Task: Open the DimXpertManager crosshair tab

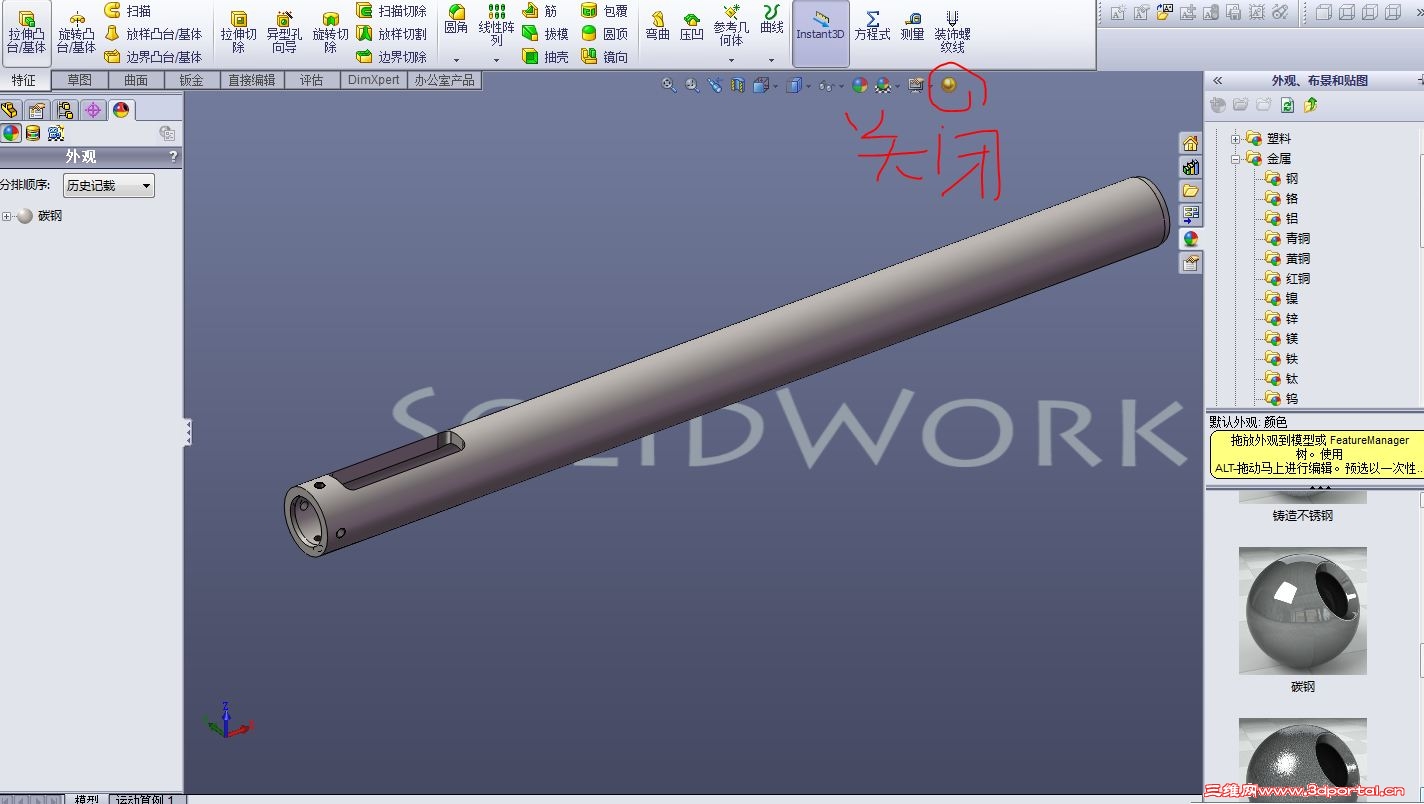Action: click(x=93, y=110)
